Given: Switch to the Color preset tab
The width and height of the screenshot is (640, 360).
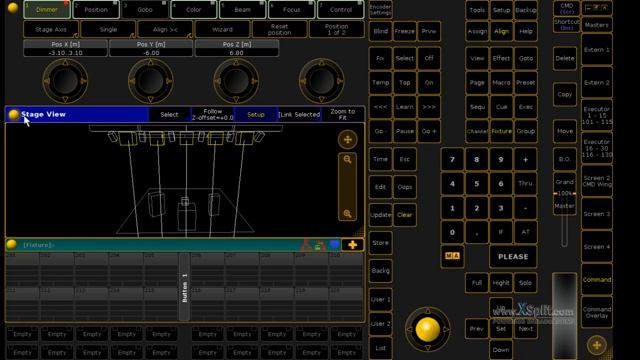Looking at the screenshot, I should coord(194,10).
